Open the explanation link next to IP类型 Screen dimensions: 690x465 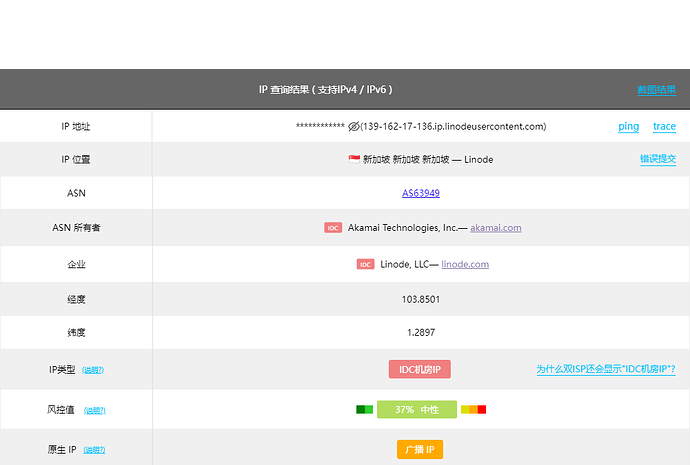click(93, 370)
